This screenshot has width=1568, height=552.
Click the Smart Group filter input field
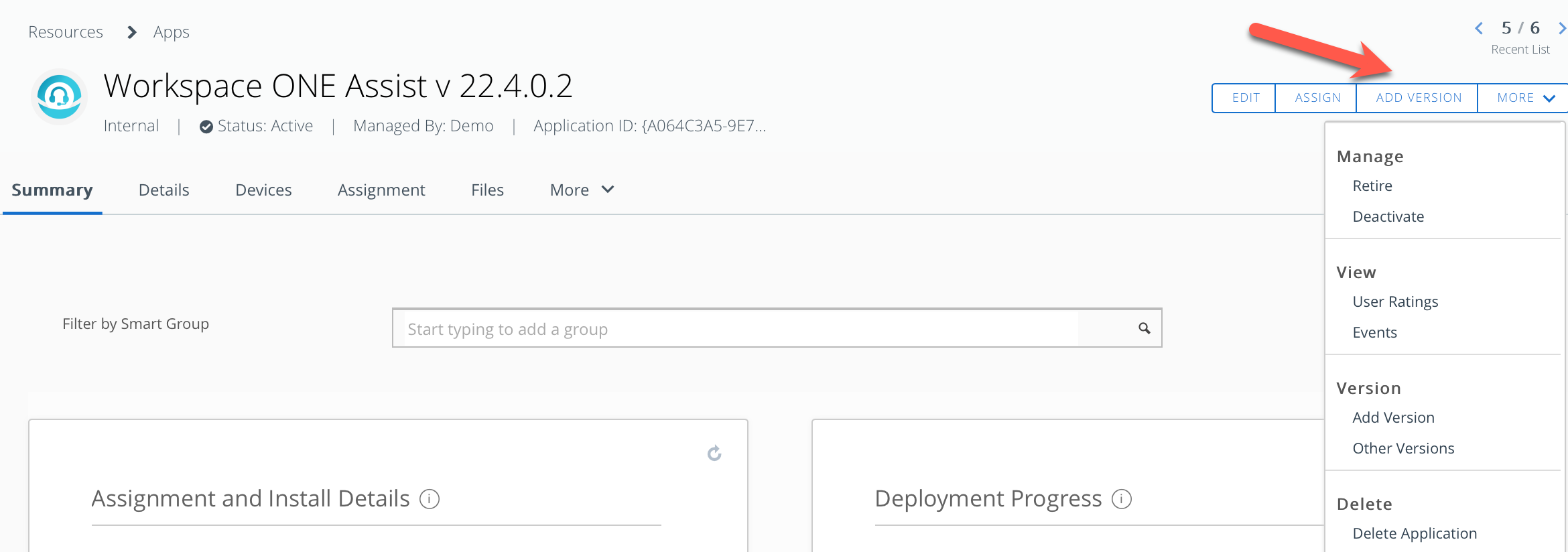737,328
